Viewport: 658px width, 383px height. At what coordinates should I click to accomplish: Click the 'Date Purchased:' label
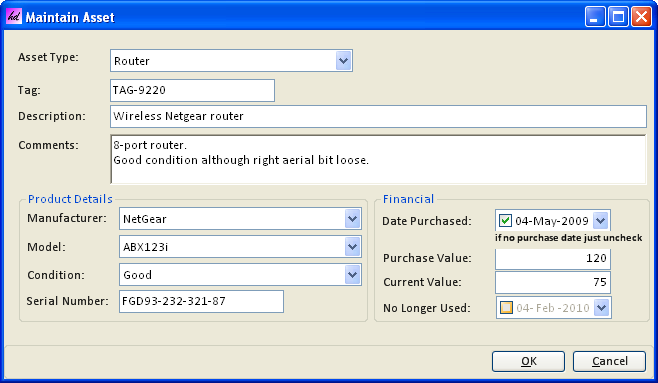(427, 221)
